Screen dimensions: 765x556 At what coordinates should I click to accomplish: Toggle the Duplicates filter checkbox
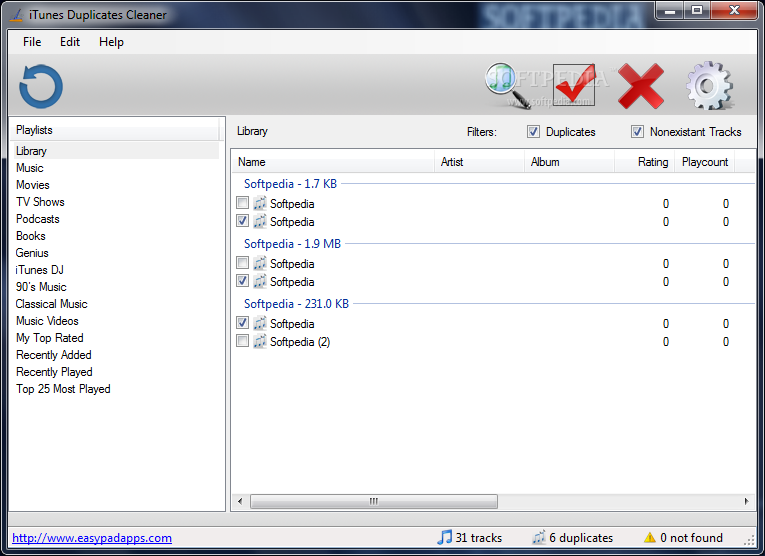533,132
